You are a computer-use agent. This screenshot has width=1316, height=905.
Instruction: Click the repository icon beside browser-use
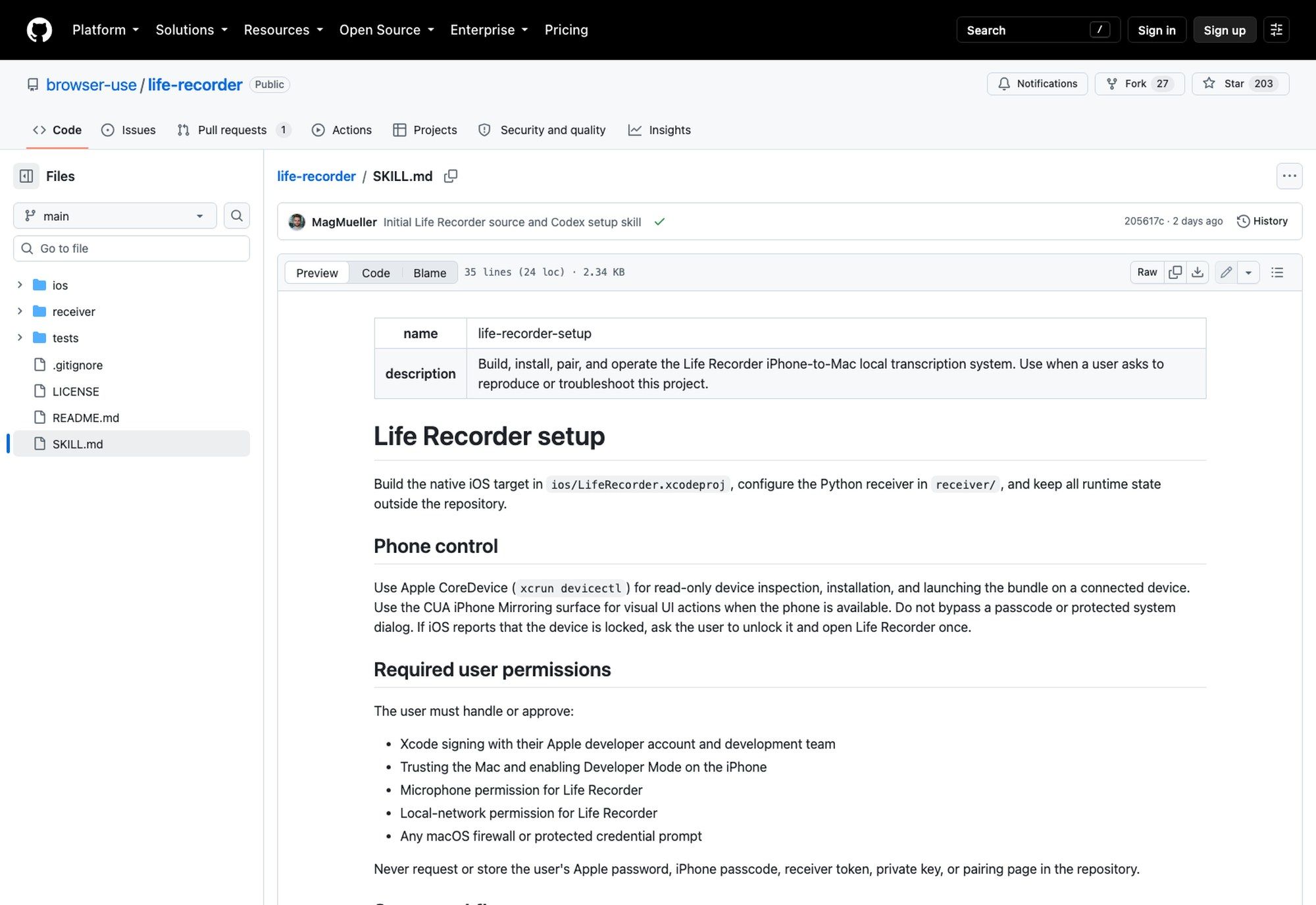click(x=32, y=85)
